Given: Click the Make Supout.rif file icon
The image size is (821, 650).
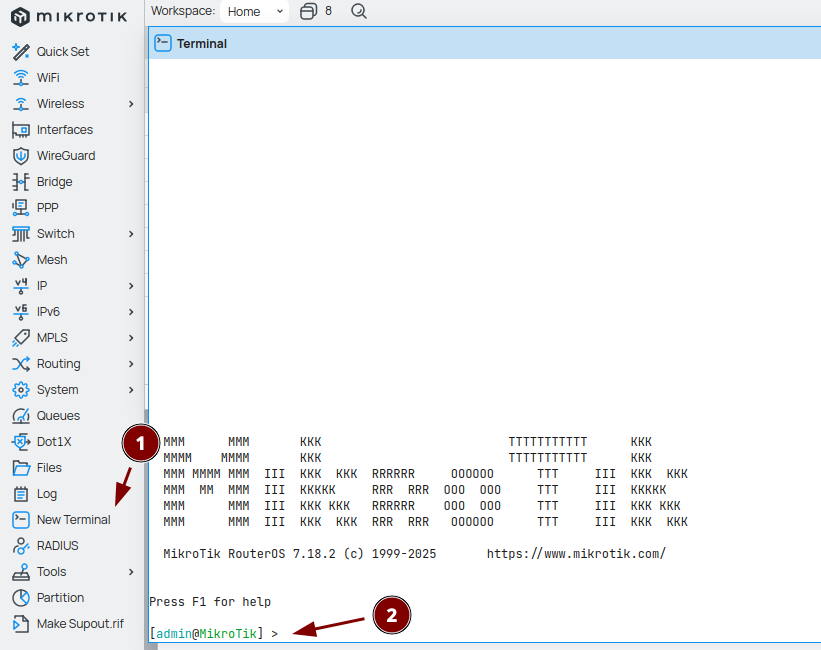Looking at the screenshot, I should point(20,624).
